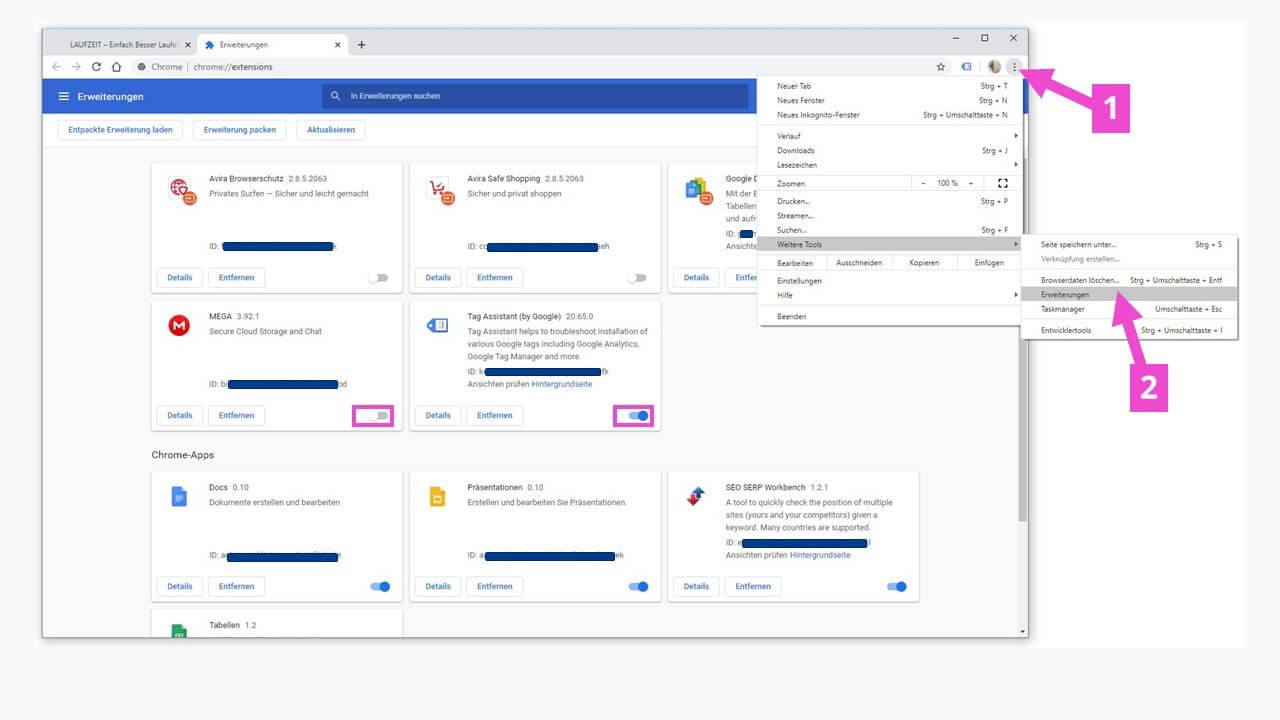The image size is (1280, 720).
Task: Decrease zoom with minus button
Action: click(x=924, y=183)
